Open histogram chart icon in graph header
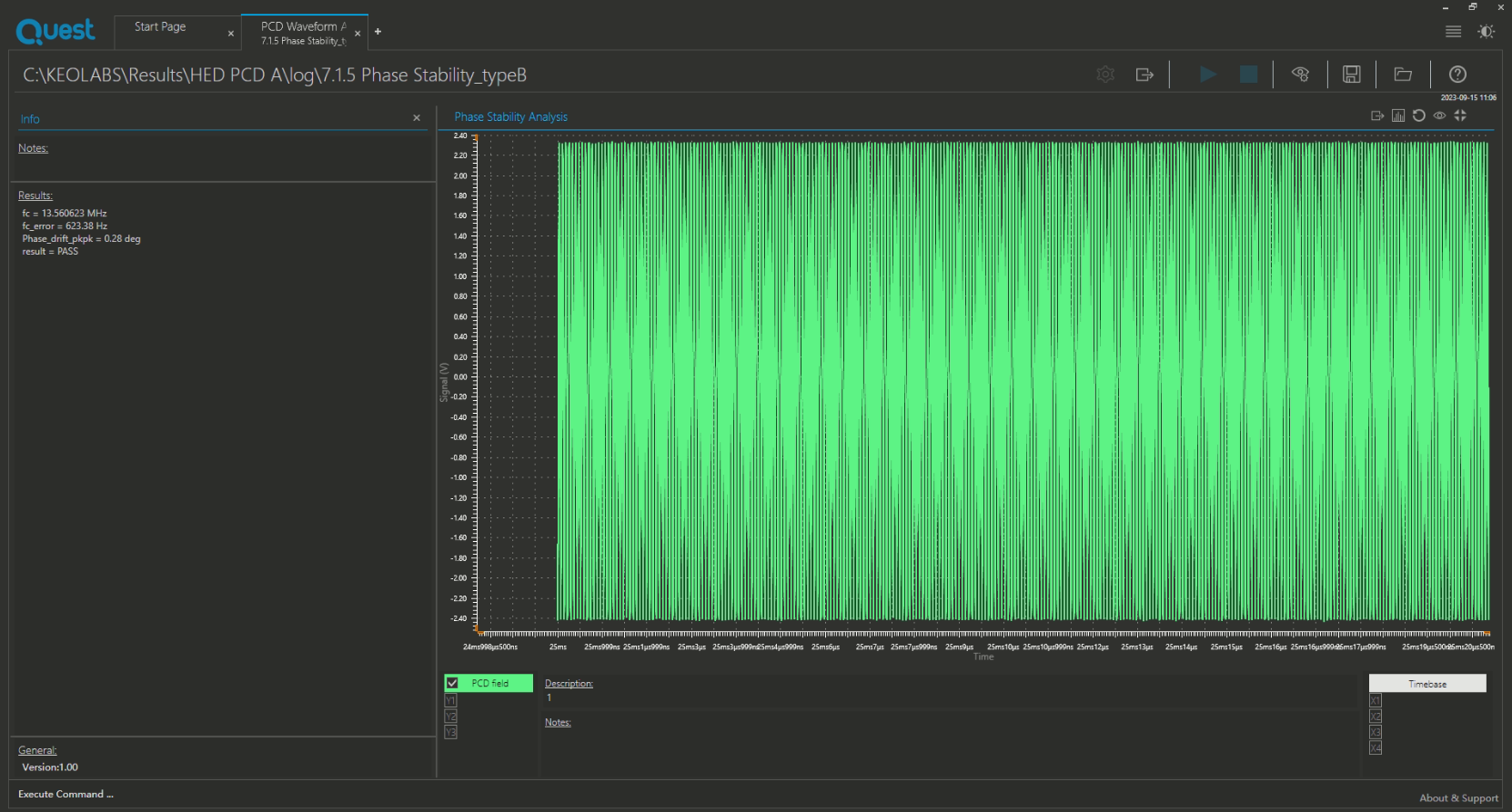The height and width of the screenshot is (812, 1512). click(x=1398, y=115)
